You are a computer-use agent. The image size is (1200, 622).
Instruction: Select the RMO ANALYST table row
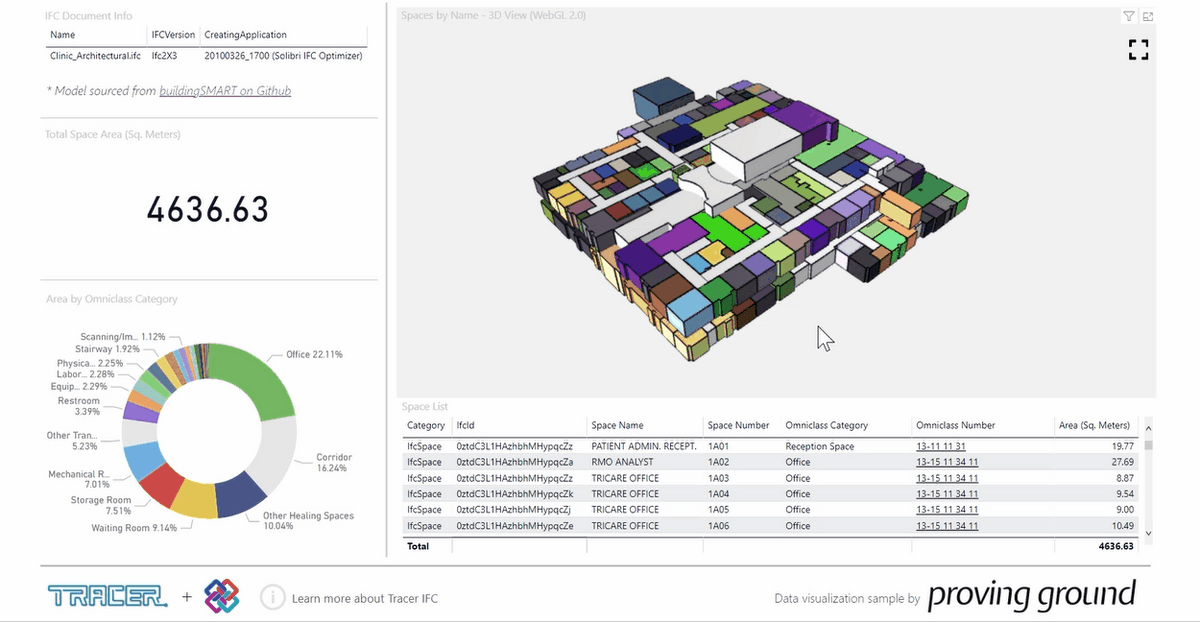pyautogui.click(x=771, y=462)
